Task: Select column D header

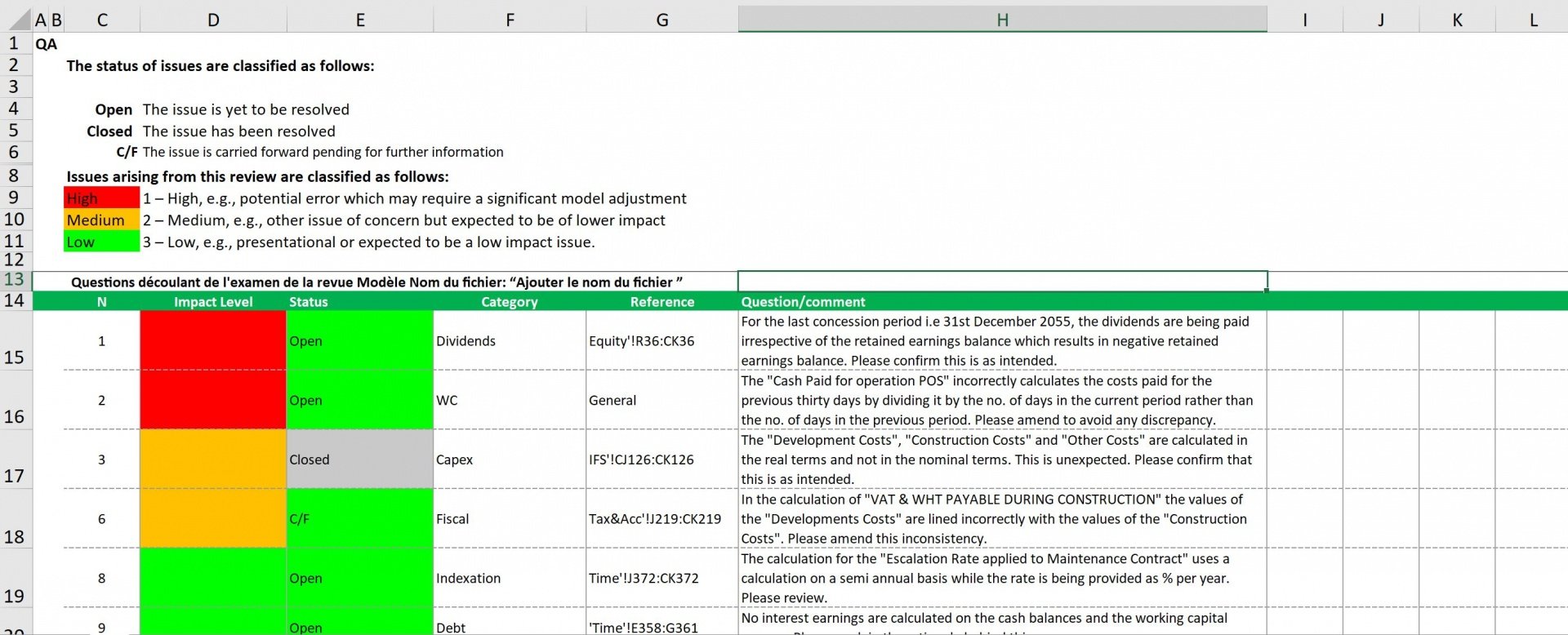Action: (x=213, y=20)
